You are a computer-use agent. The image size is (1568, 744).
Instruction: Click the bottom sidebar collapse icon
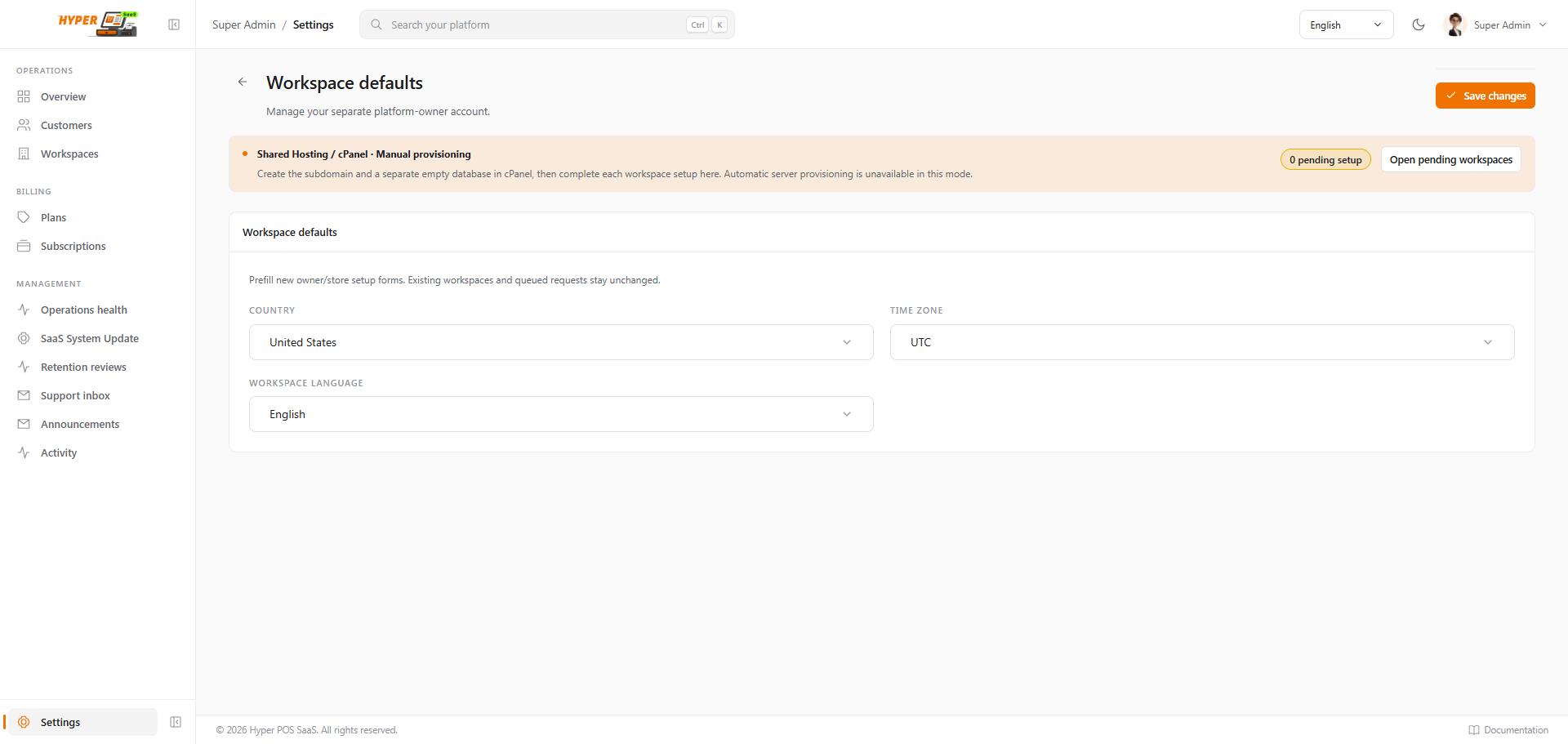click(176, 722)
